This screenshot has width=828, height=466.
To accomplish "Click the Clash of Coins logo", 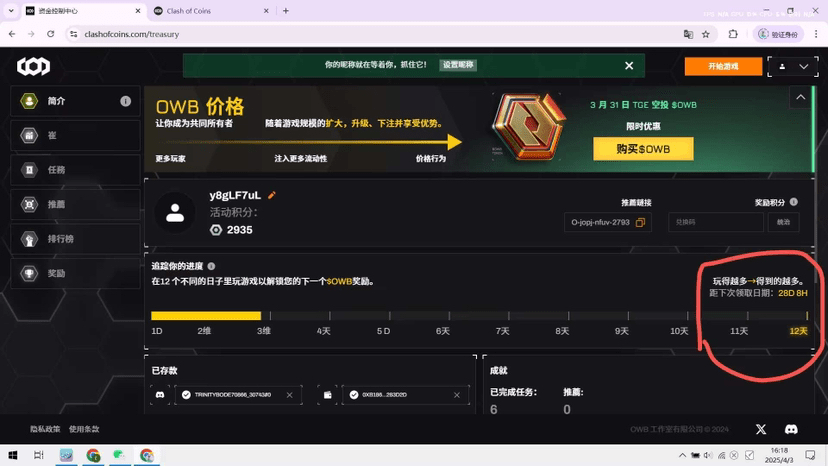I will [33, 66].
